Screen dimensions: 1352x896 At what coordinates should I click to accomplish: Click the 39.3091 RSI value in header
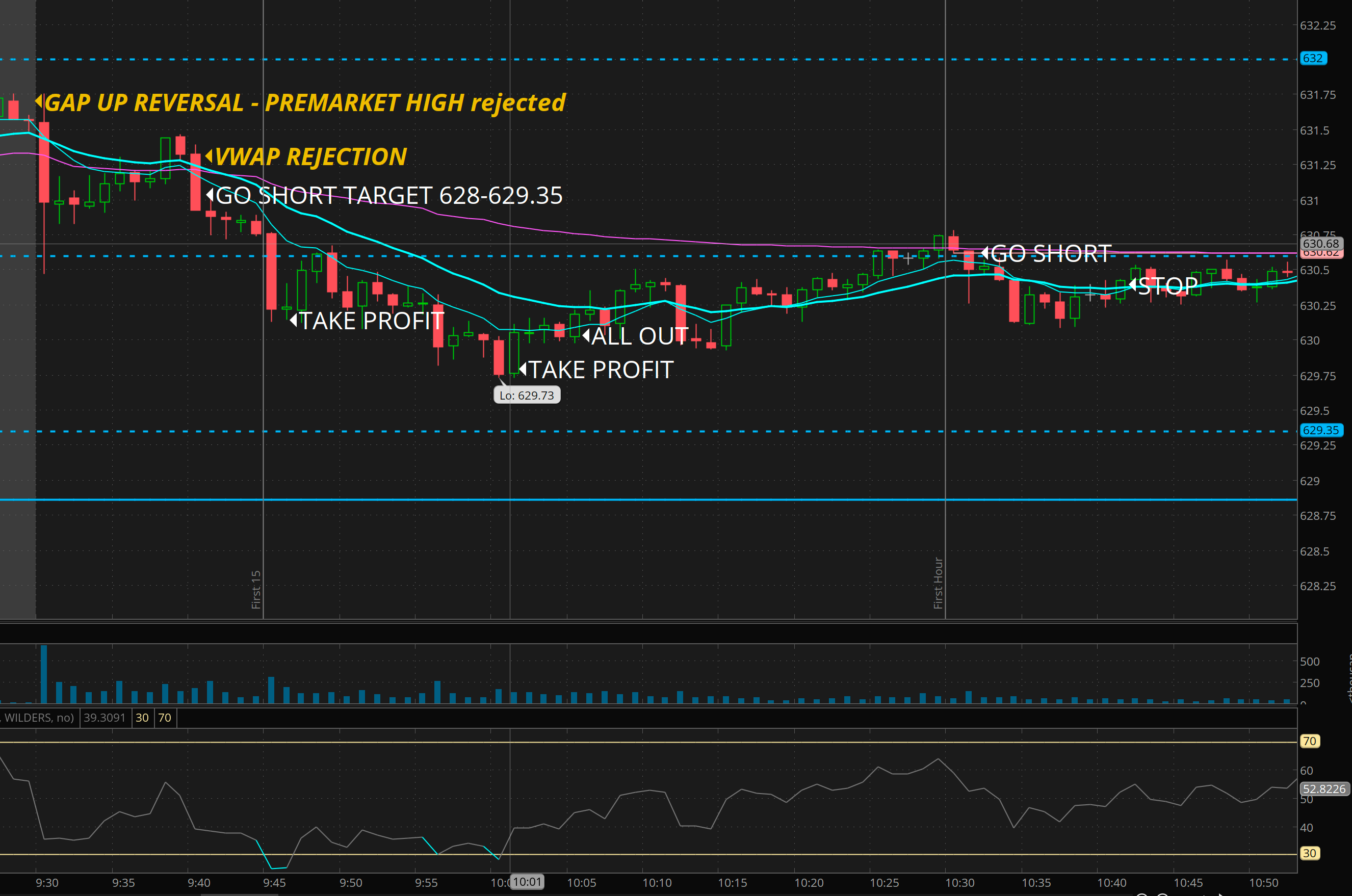click(104, 718)
